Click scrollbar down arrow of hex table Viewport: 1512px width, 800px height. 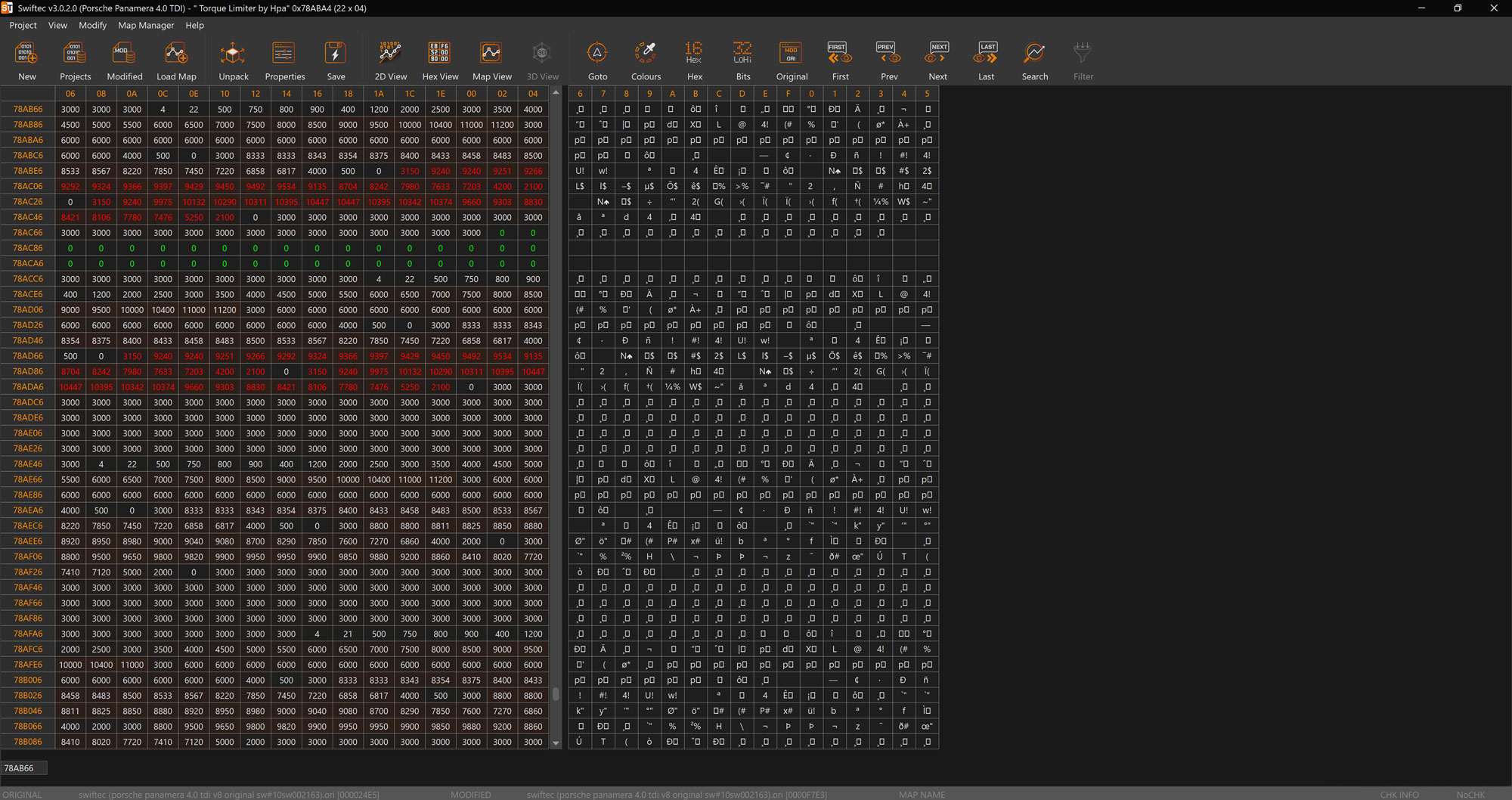[556, 743]
